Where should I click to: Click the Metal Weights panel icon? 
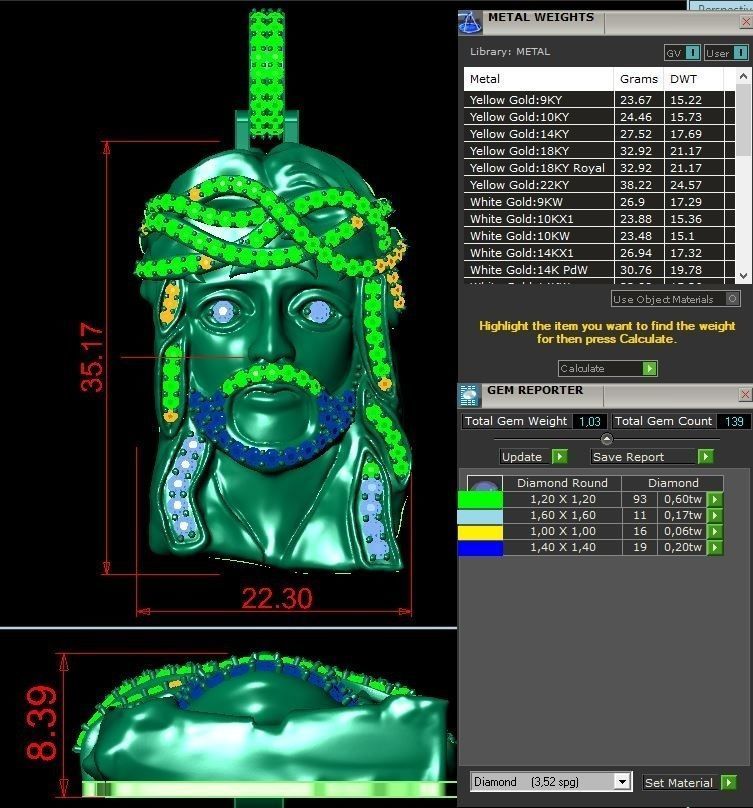click(470, 22)
